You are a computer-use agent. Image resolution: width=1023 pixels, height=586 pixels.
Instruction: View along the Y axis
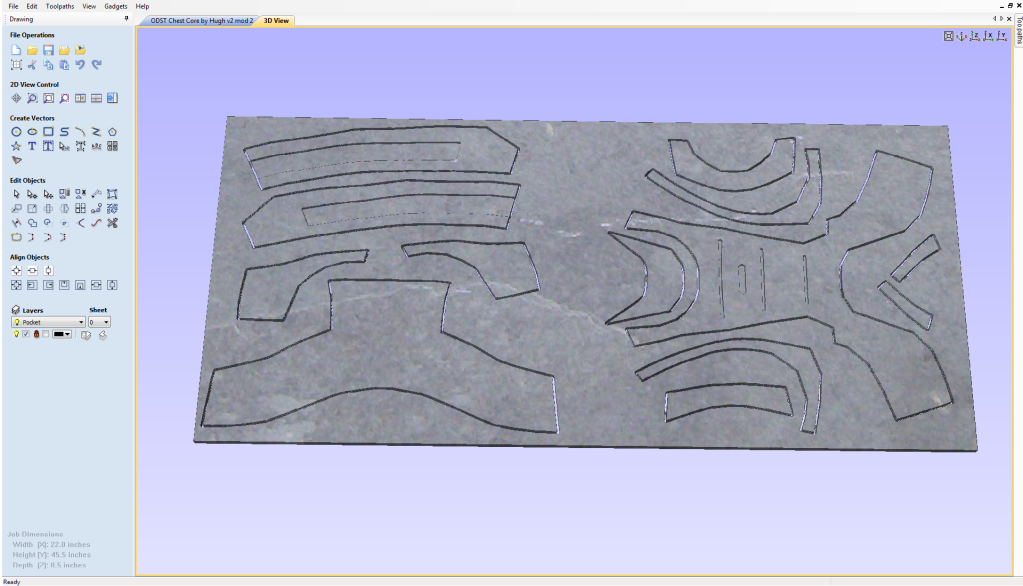1001,37
